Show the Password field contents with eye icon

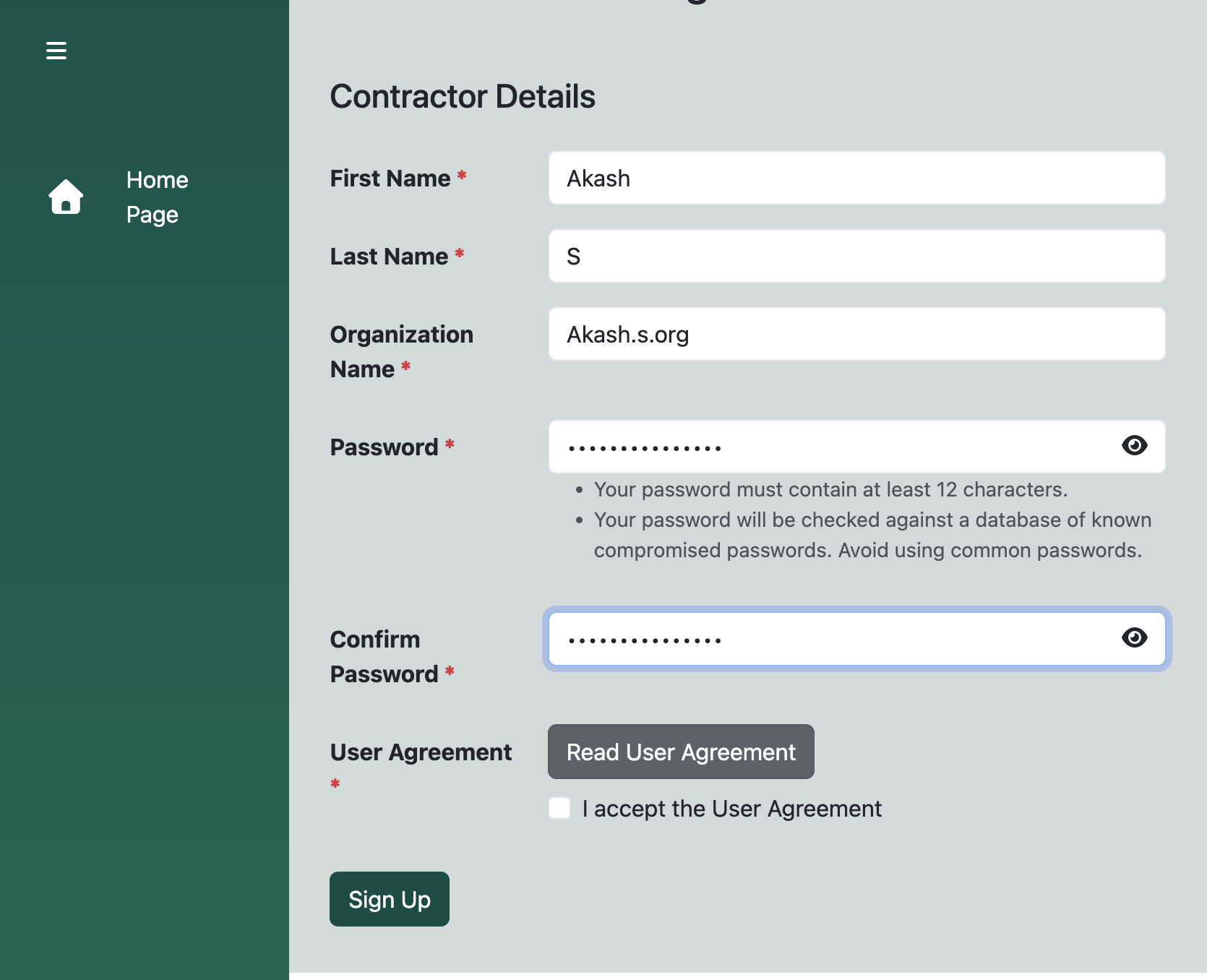(1134, 445)
